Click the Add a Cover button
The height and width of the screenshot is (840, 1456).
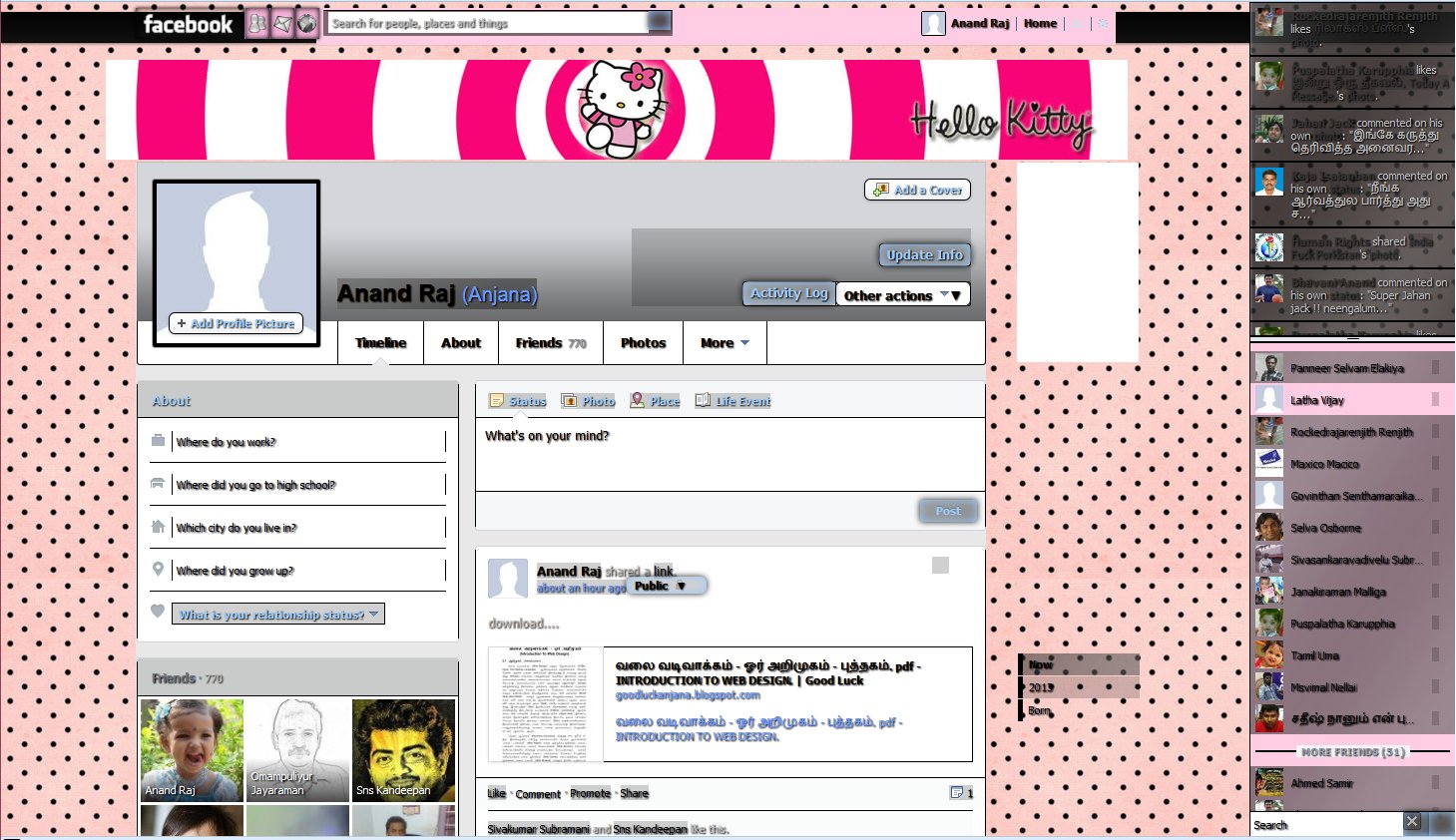pos(917,190)
